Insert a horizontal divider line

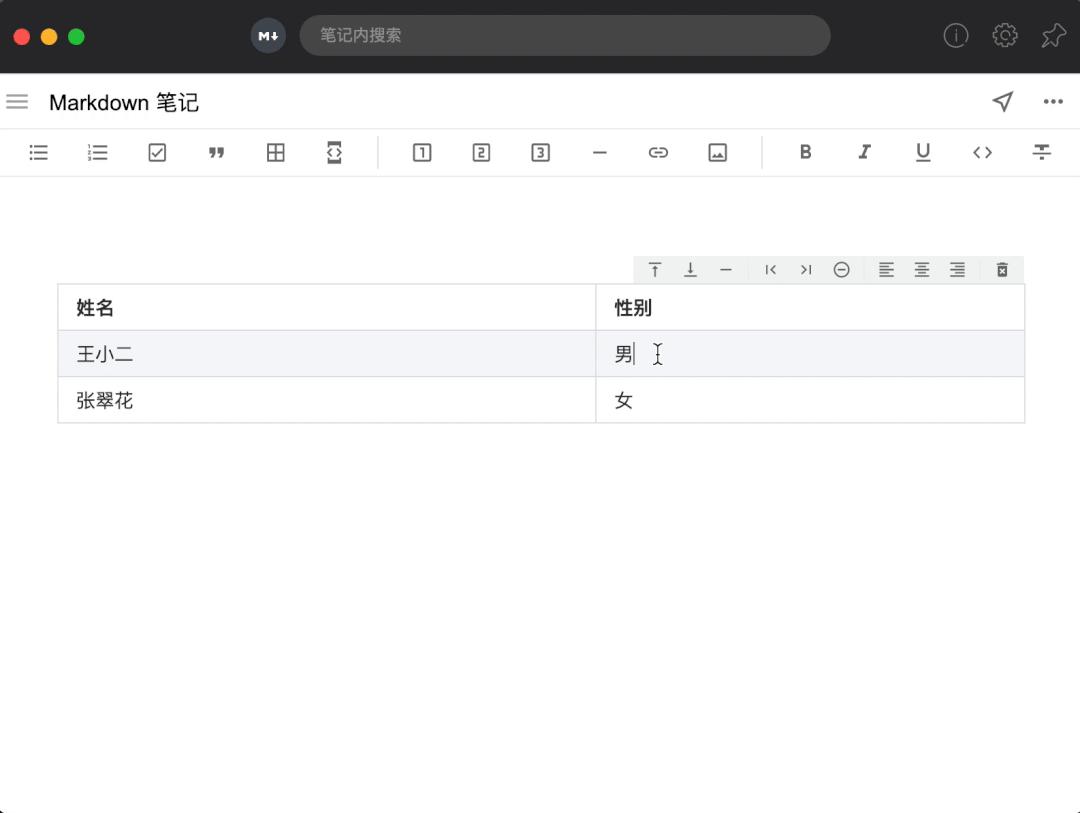click(599, 152)
